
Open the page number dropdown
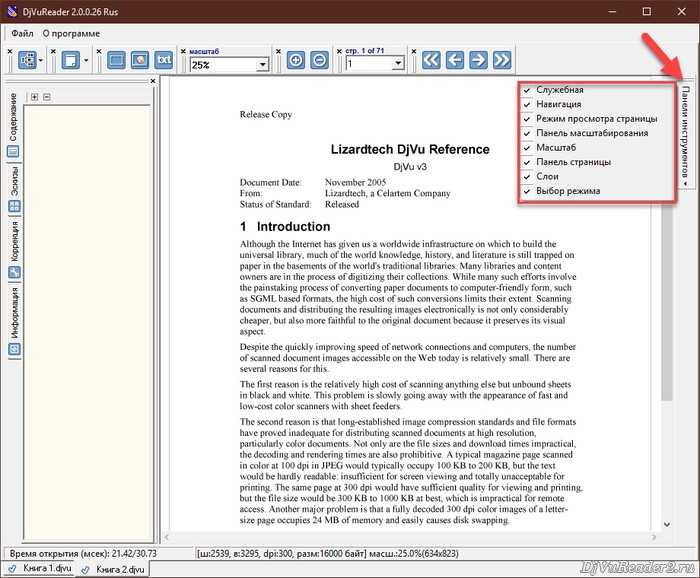[398, 64]
